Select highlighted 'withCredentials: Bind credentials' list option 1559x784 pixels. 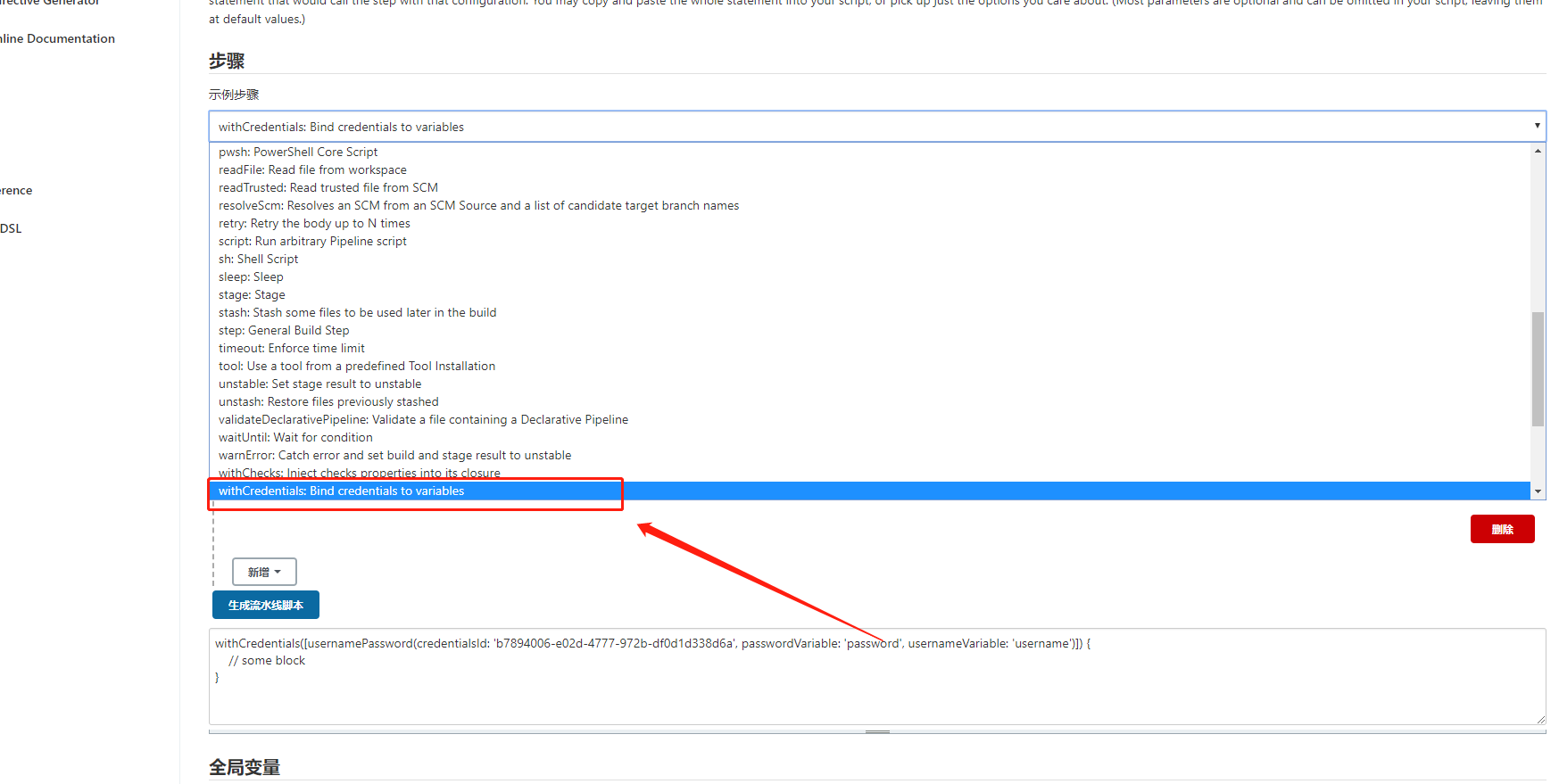coord(870,491)
